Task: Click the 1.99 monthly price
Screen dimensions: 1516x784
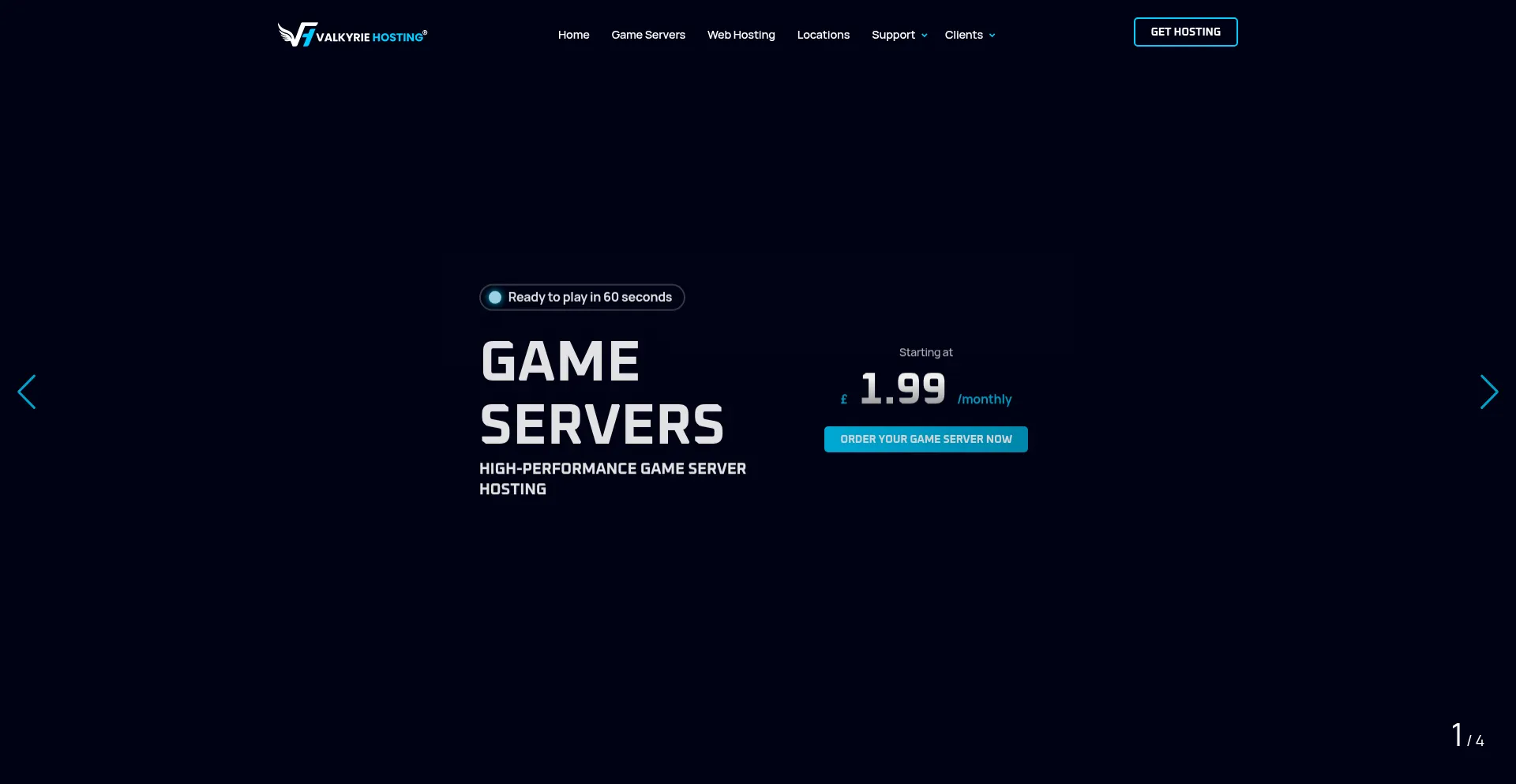Action: (902, 389)
